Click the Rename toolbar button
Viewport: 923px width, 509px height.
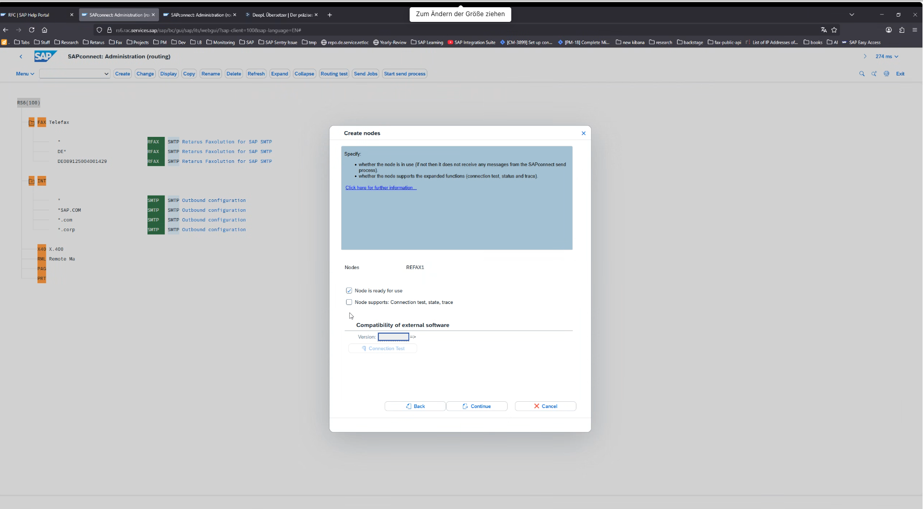pyautogui.click(x=211, y=74)
